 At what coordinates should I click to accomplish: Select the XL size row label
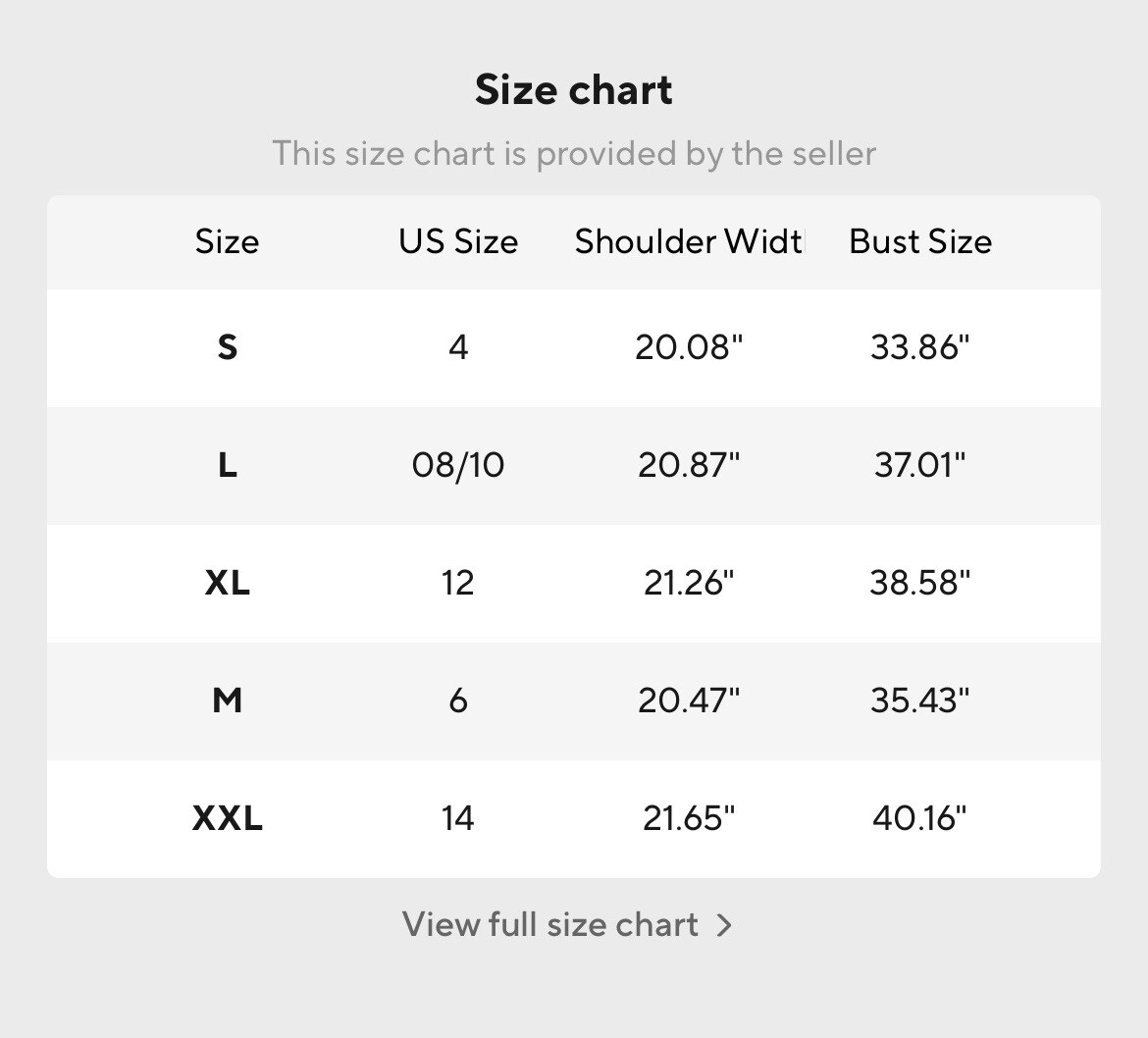(x=227, y=583)
